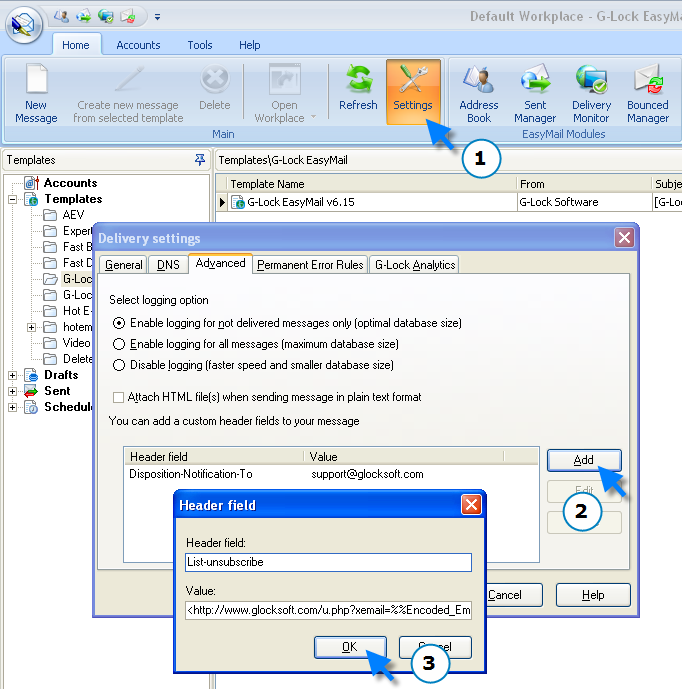Select logging for not delivered messages only
This screenshot has height=689, width=682.
[119, 323]
